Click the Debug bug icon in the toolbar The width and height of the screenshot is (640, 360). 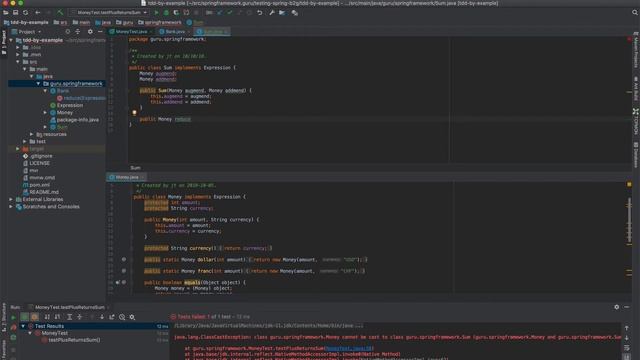point(166,13)
